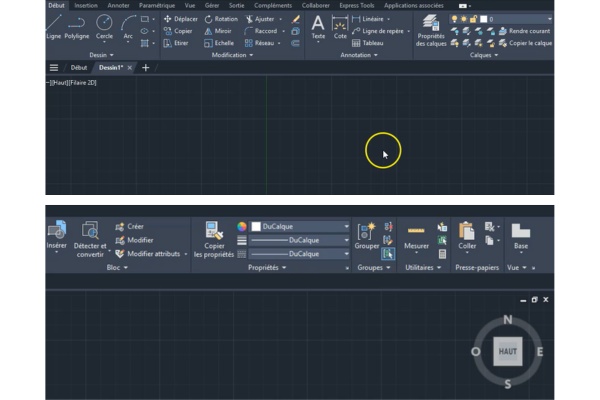Click Modifier block button
This screenshot has height=400, width=600.
coord(134,240)
